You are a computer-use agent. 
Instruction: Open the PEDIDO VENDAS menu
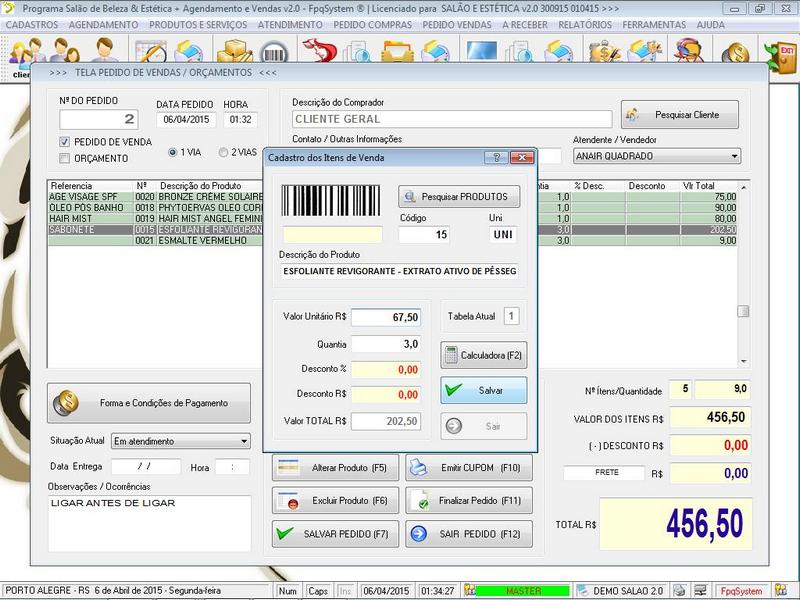[x=457, y=24]
